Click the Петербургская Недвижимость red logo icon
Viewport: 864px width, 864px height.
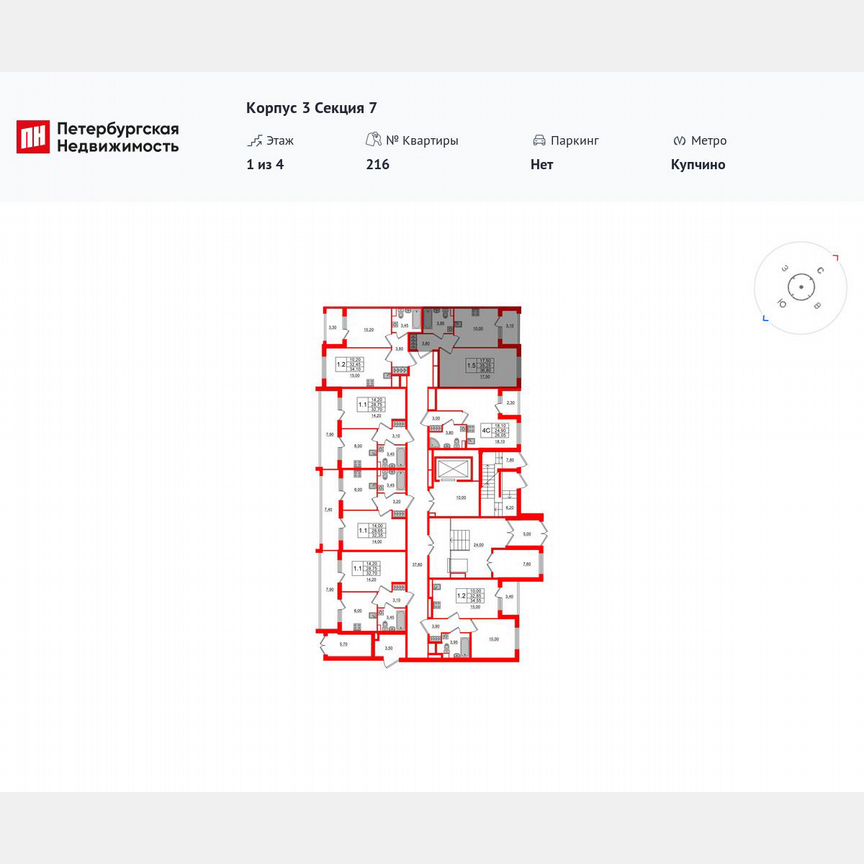point(33,137)
